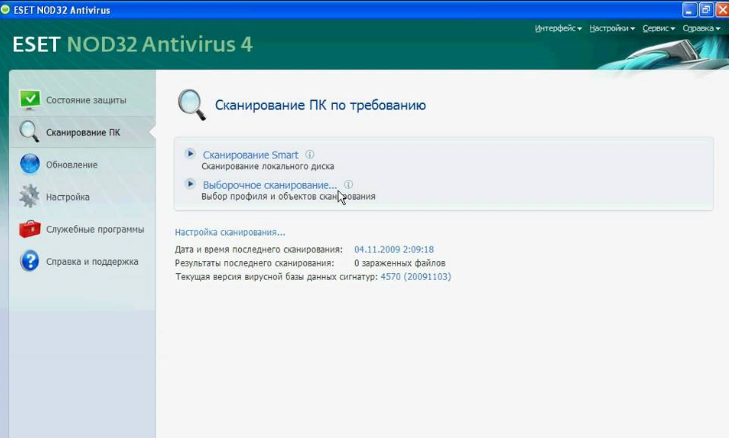The image size is (729, 438).
Task: Click the gear icon for Настройка
Action: point(29,196)
